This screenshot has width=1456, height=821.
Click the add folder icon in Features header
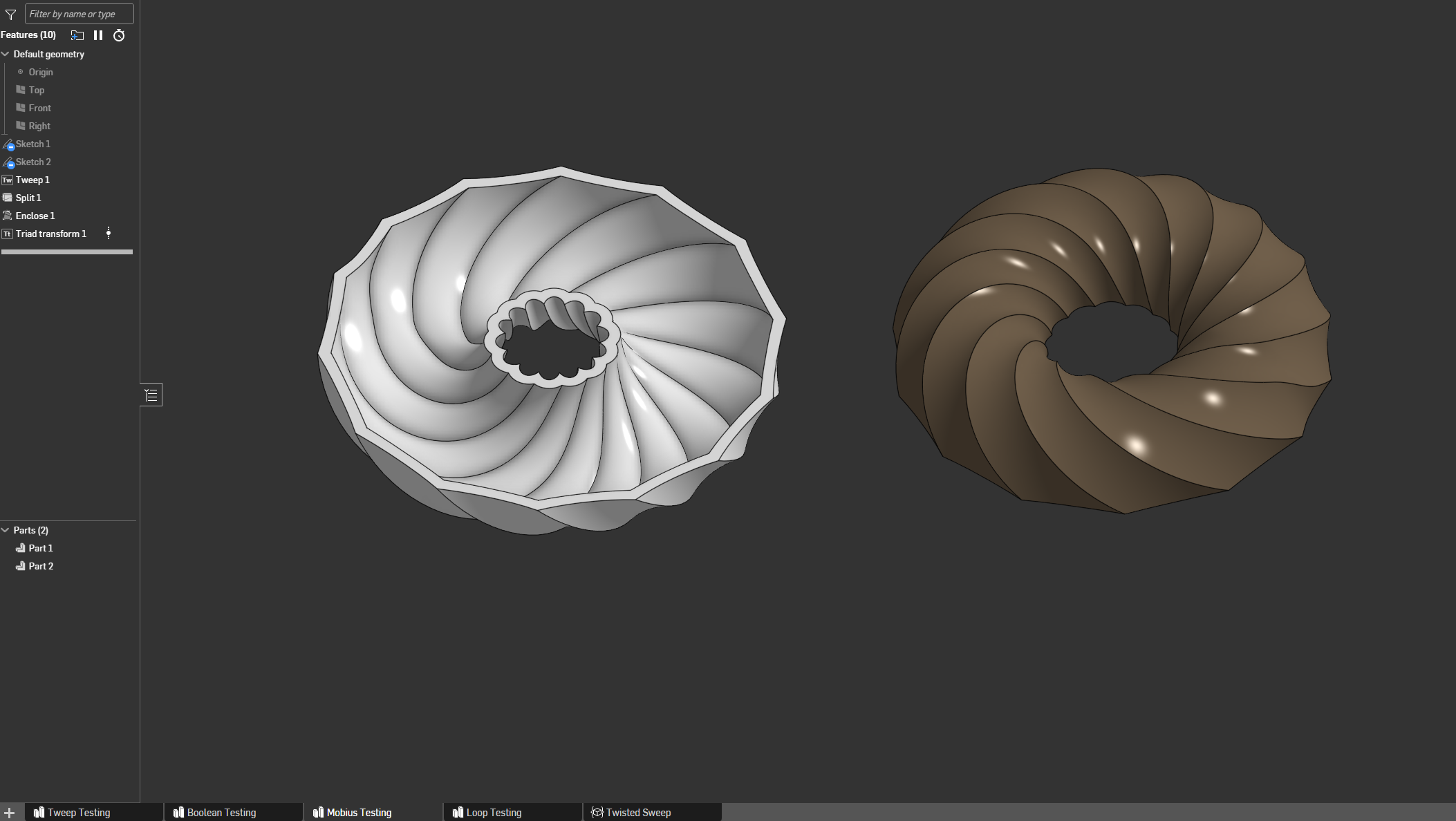click(x=77, y=35)
